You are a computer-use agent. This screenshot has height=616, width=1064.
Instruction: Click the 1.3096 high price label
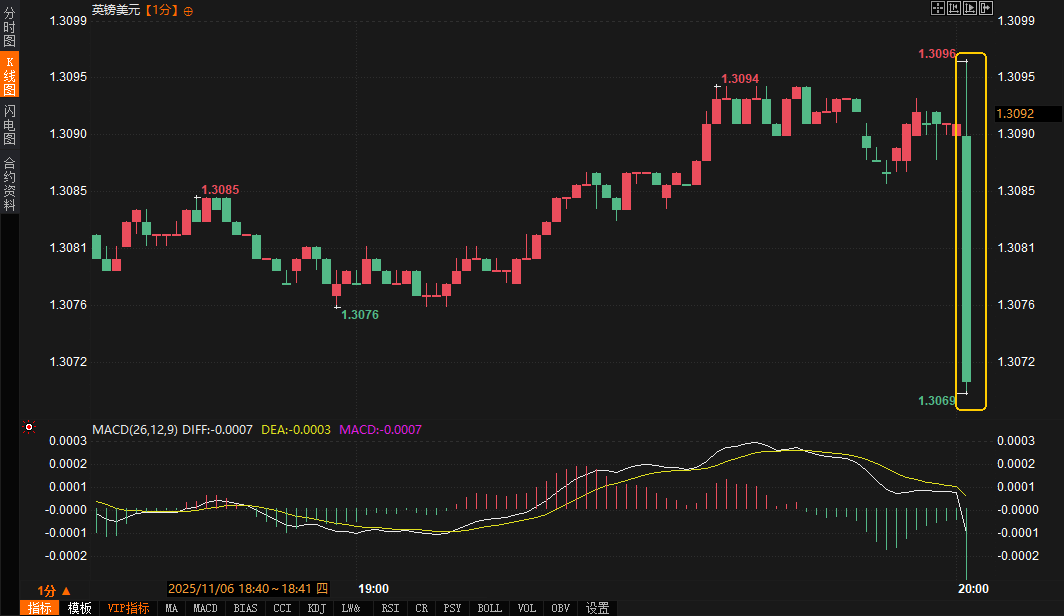pyautogui.click(x=936, y=54)
